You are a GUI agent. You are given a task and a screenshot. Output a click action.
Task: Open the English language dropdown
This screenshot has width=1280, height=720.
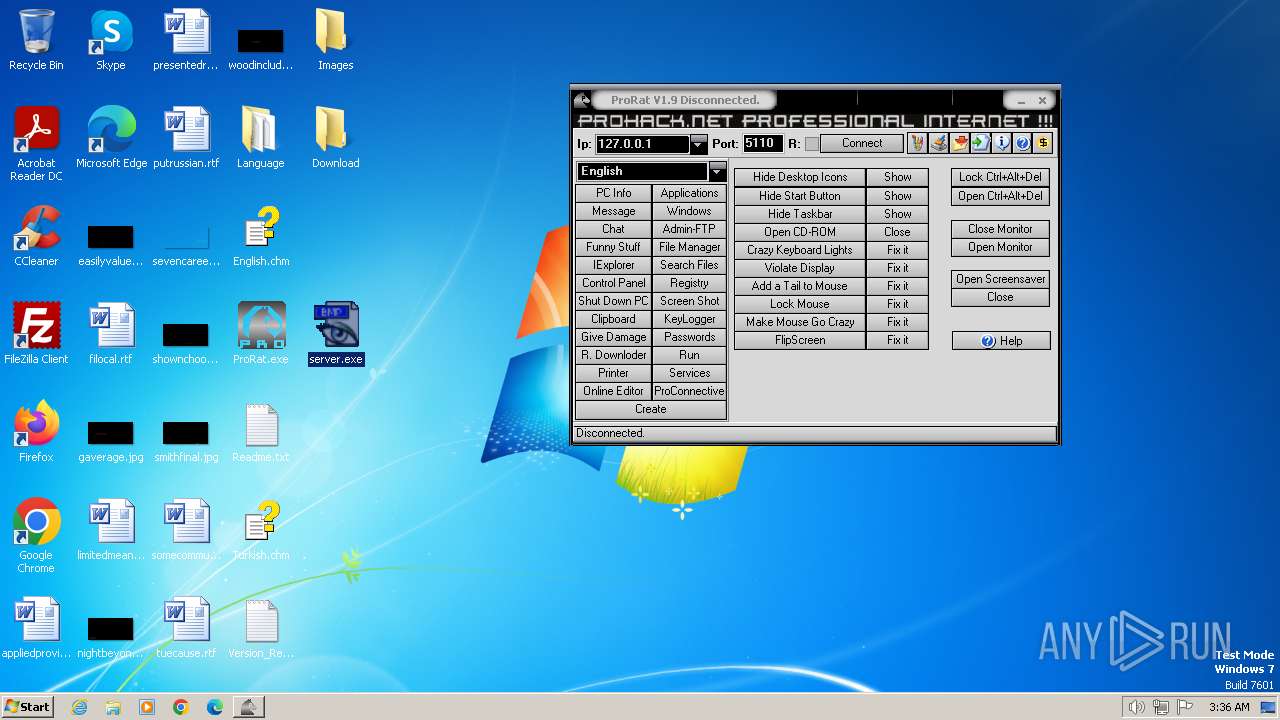pos(717,171)
